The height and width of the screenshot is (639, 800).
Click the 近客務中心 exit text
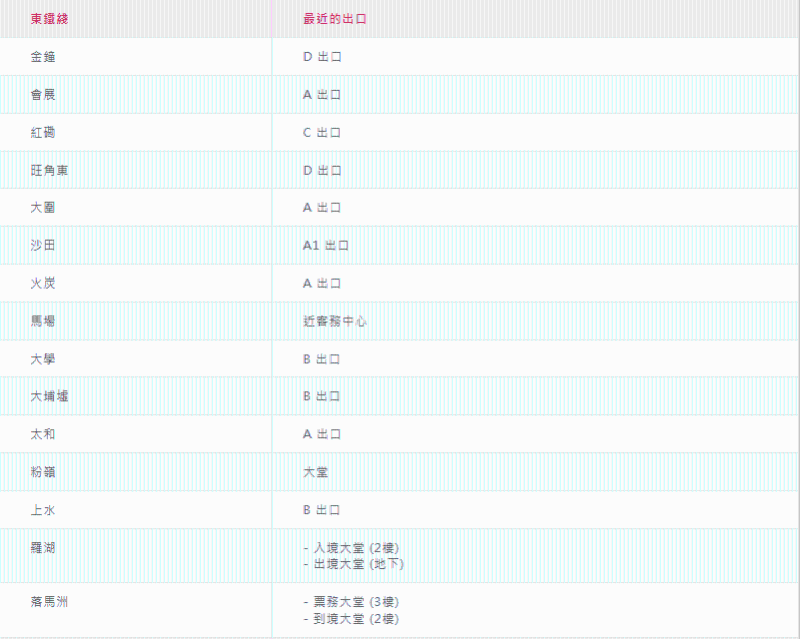[x=335, y=322]
